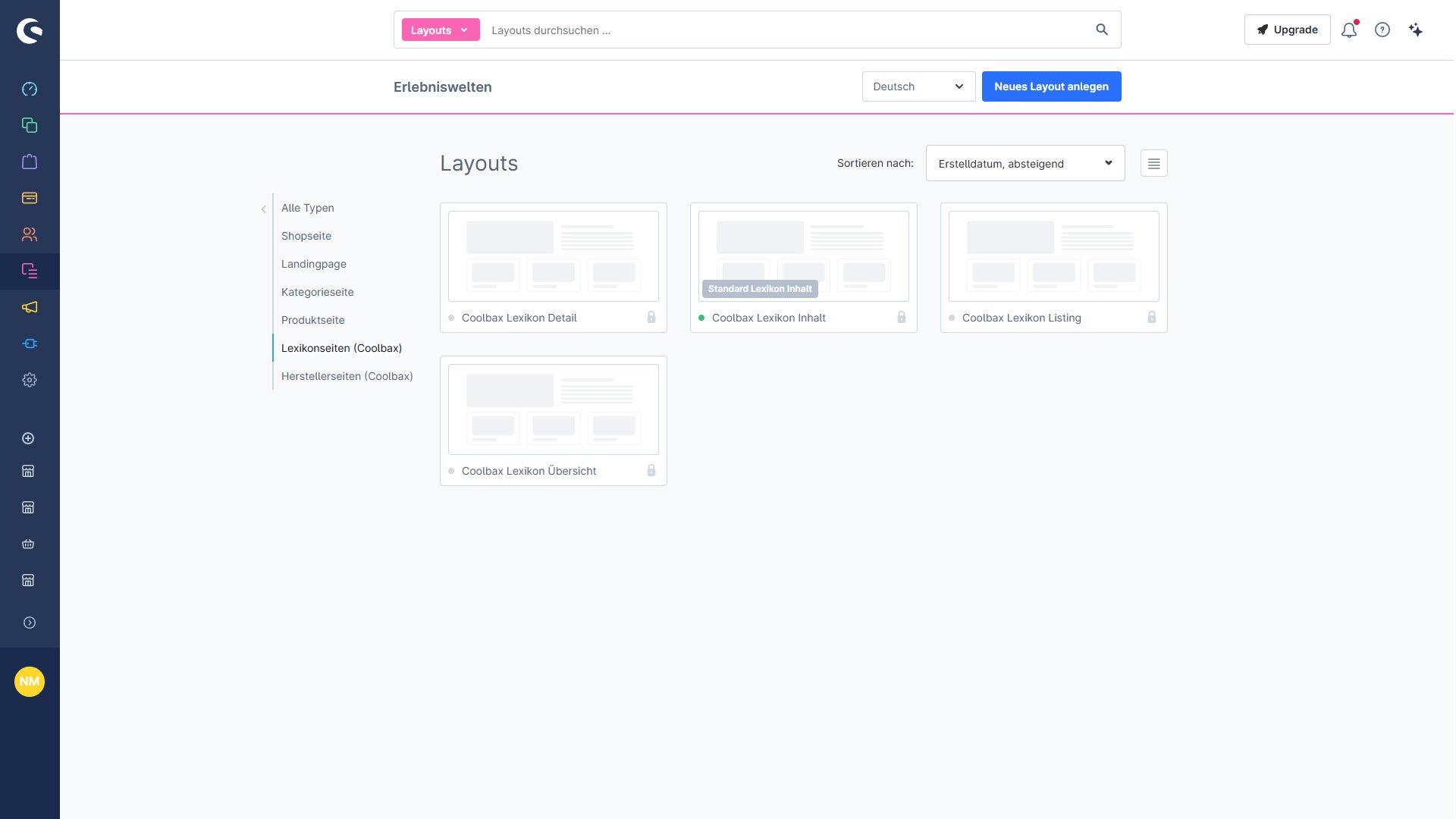Click the Coolbax Lexikon Inhalt name

point(769,318)
